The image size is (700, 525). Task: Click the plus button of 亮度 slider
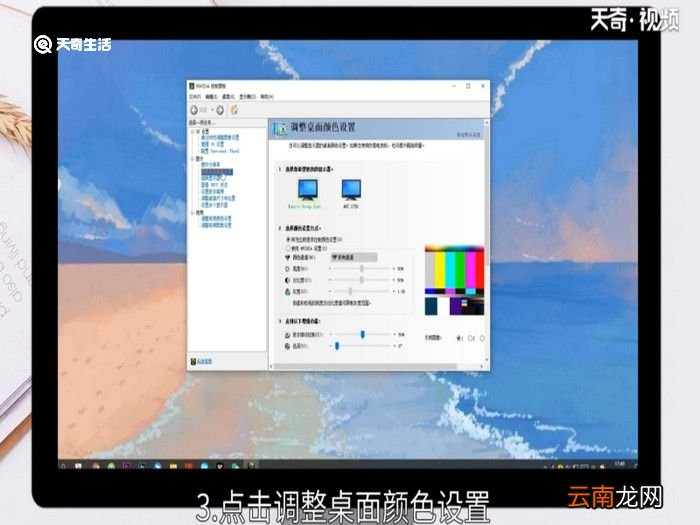(x=394, y=269)
